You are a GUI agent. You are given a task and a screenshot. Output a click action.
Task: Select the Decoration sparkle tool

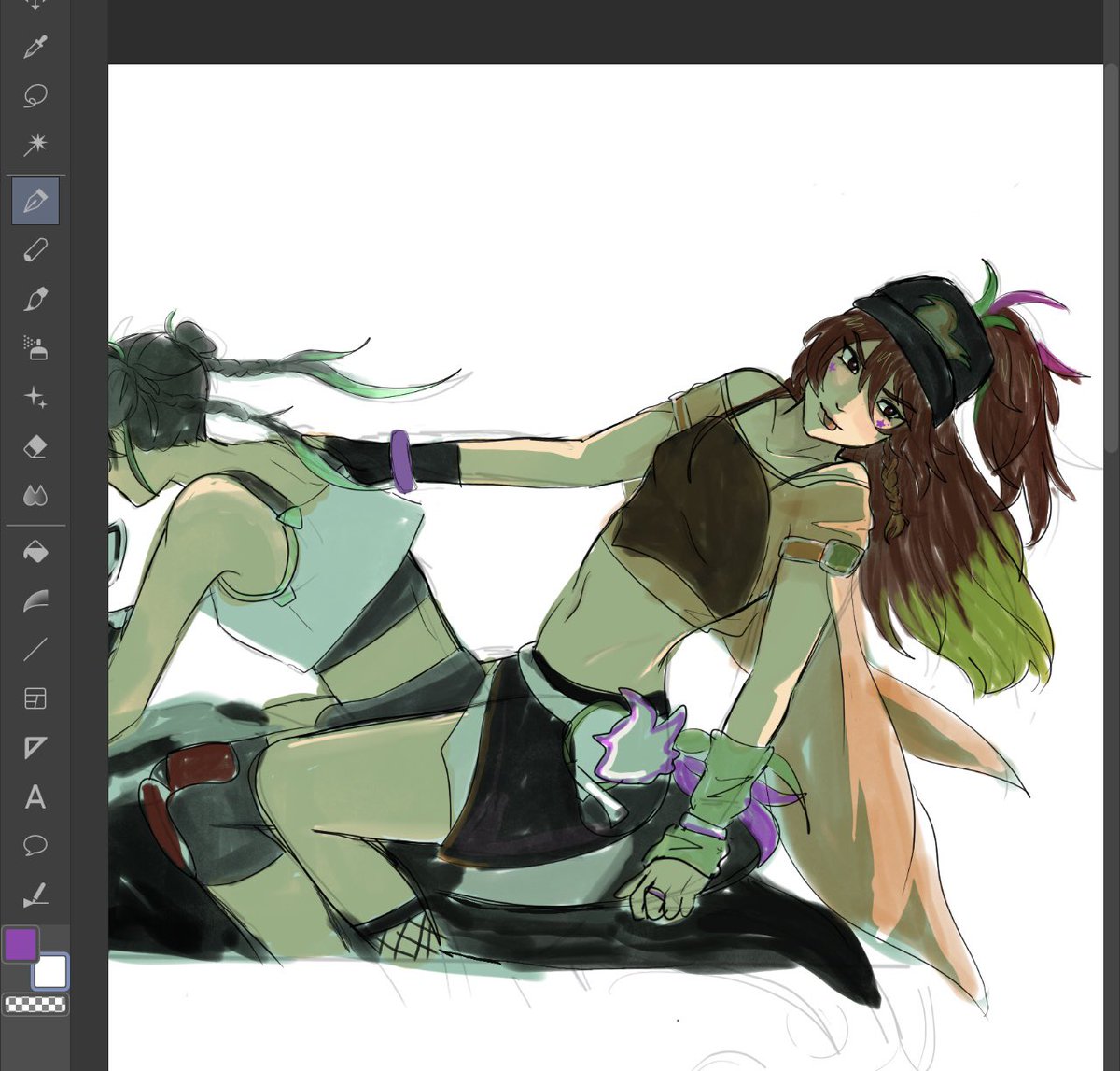pyautogui.click(x=35, y=398)
